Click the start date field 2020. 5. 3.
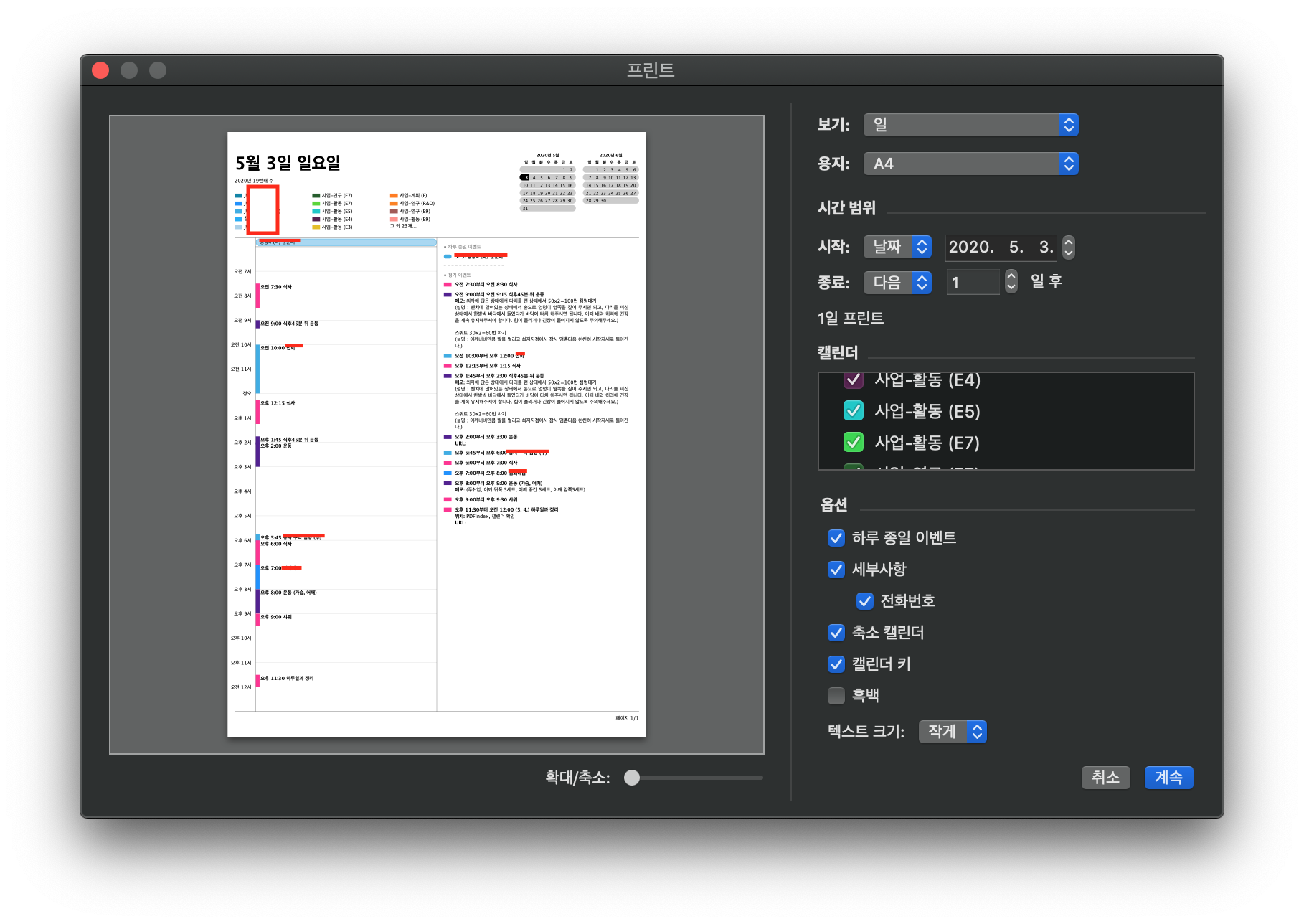 tap(1001, 247)
